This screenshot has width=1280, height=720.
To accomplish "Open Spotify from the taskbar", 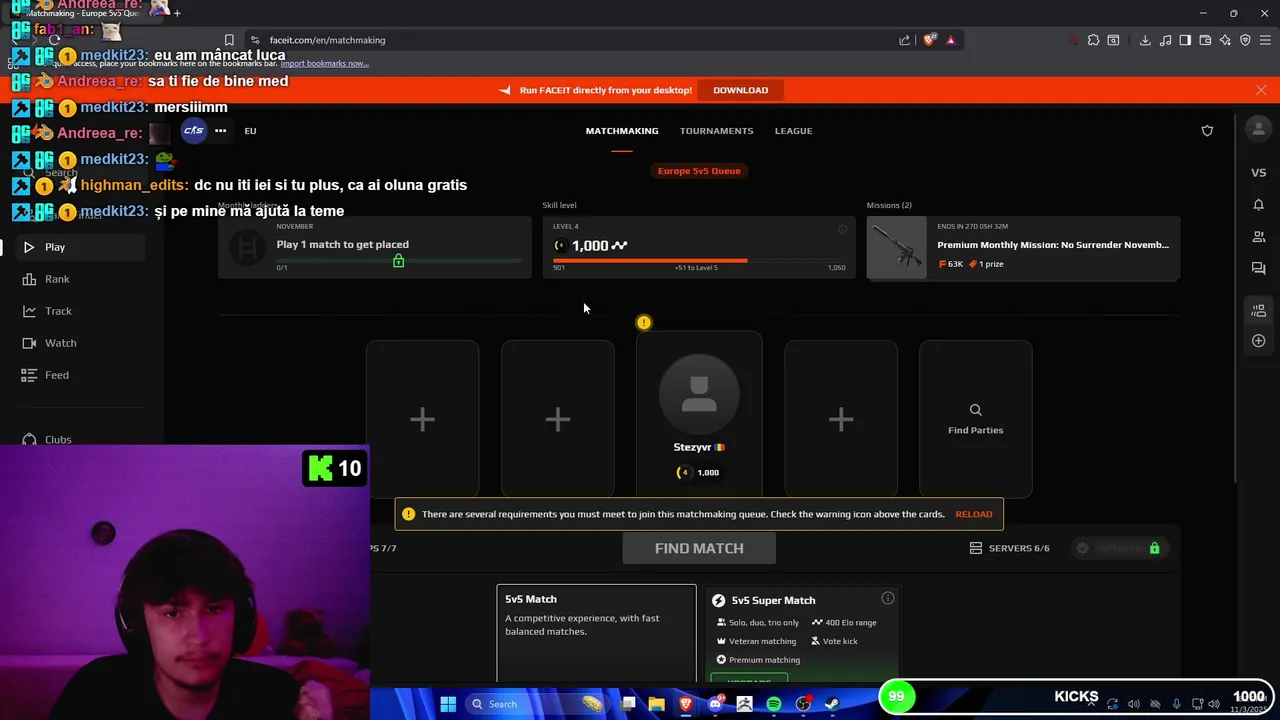I will click(774, 704).
